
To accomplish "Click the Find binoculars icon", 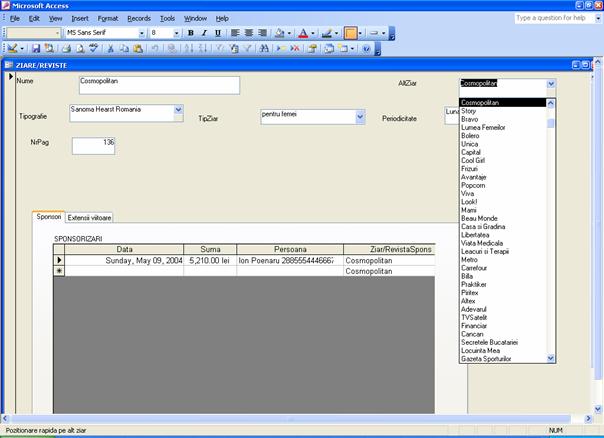I will coord(263,48).
